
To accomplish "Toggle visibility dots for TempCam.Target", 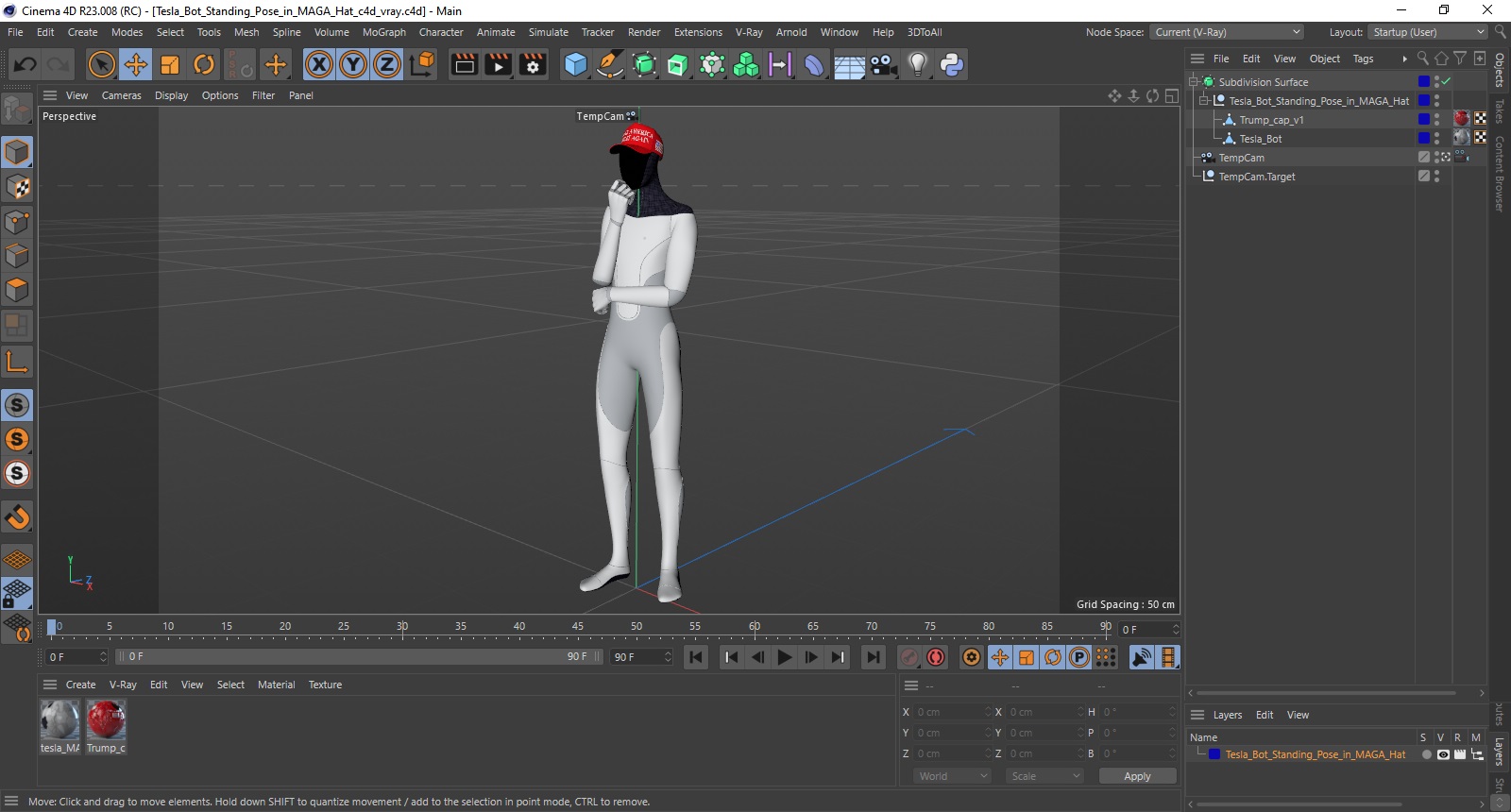I will [x=1436, y=177].
